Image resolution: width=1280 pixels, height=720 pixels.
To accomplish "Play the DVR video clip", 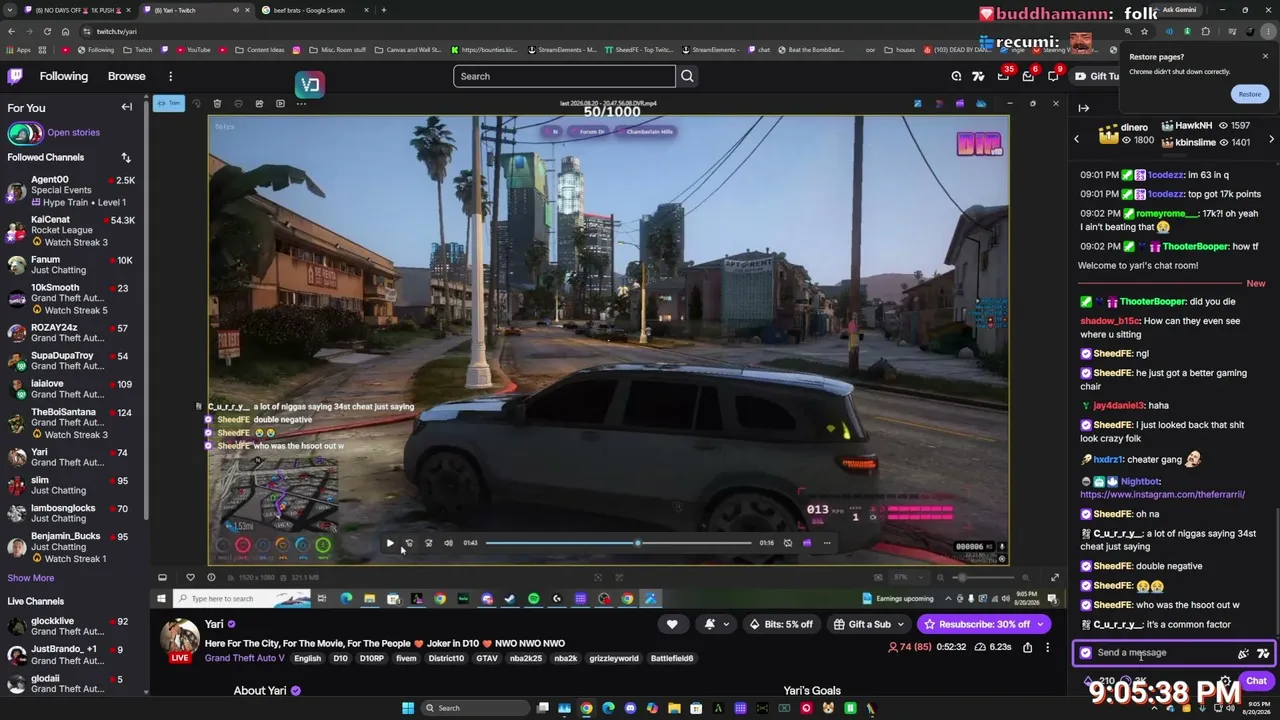I will point(390,543).
